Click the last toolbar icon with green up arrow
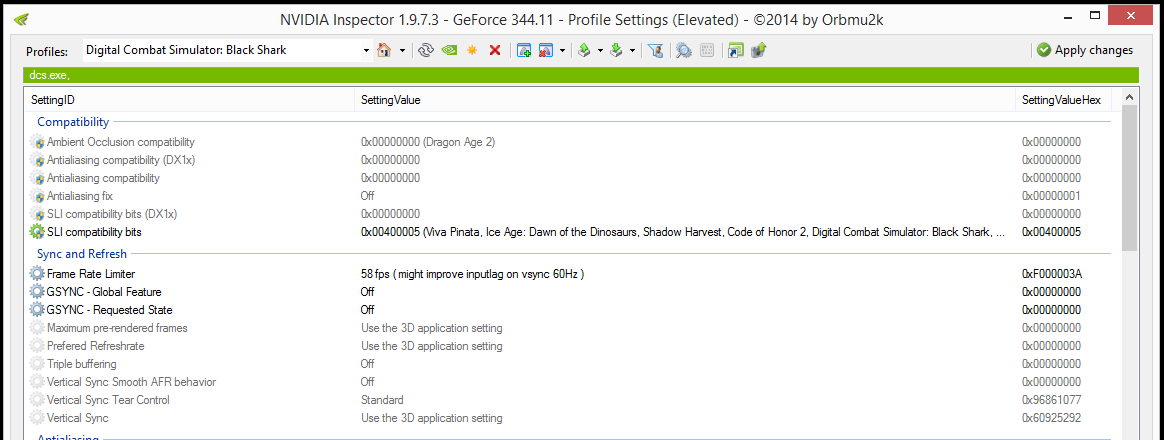The image size is (1164, 440). coord(759,50)
